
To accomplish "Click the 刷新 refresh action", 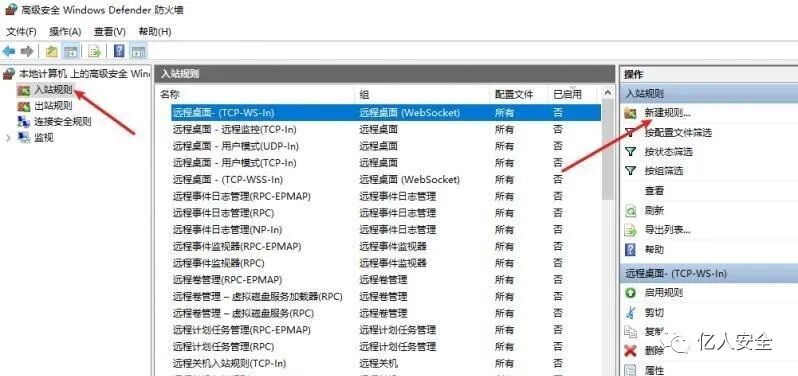I will click(x=654, y=211).
